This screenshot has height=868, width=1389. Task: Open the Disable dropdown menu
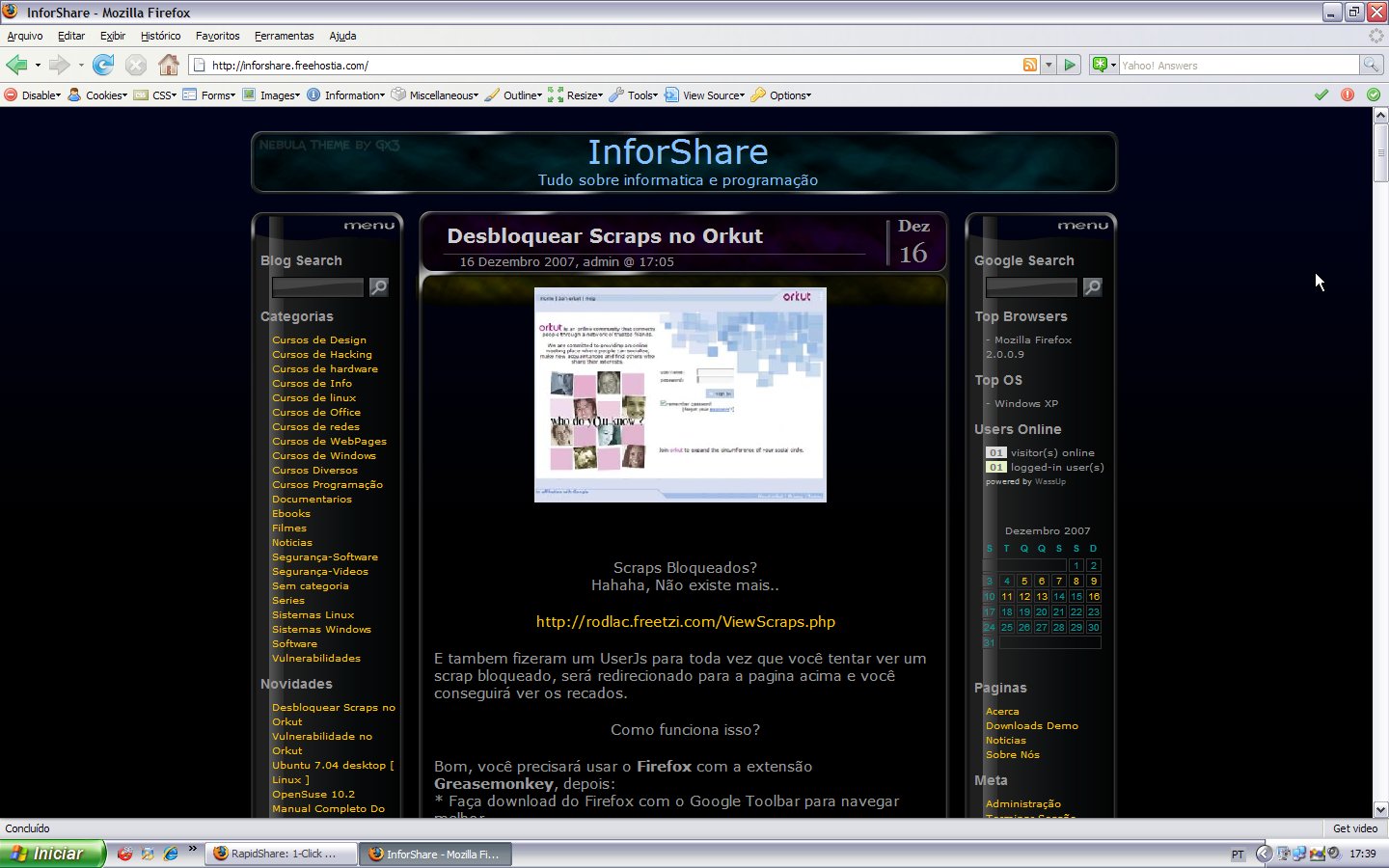point(33,95)
